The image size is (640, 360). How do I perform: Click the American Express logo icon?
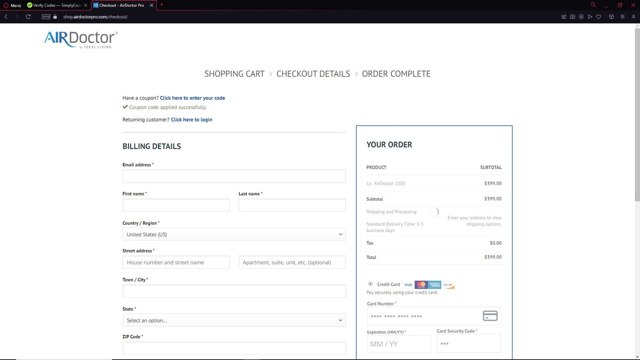434,284
